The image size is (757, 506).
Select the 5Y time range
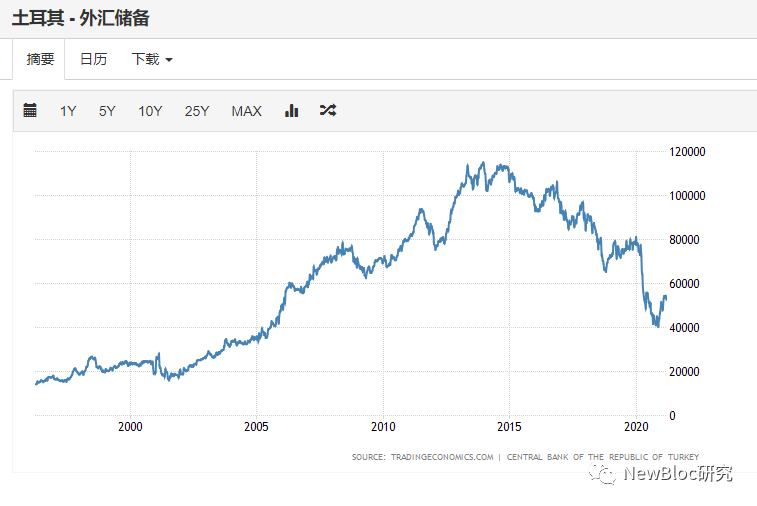pyautogui.click(x=107, y=111)
